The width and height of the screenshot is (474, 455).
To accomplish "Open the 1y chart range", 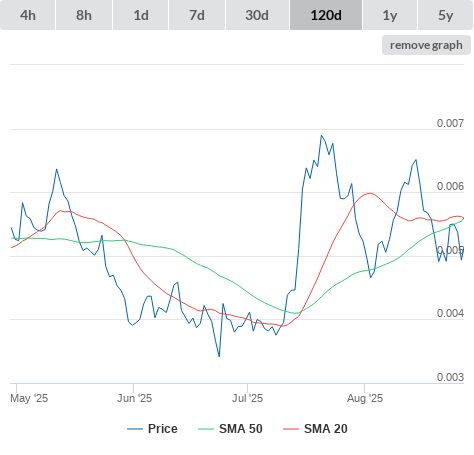I will (x=390, y=15).
